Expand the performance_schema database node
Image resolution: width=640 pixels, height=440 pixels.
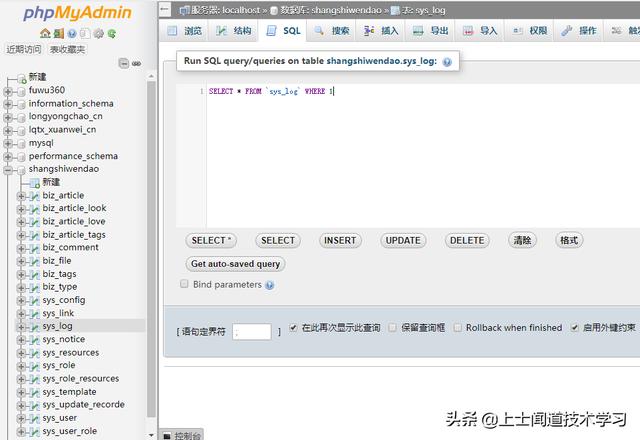[x=8, y=157]
